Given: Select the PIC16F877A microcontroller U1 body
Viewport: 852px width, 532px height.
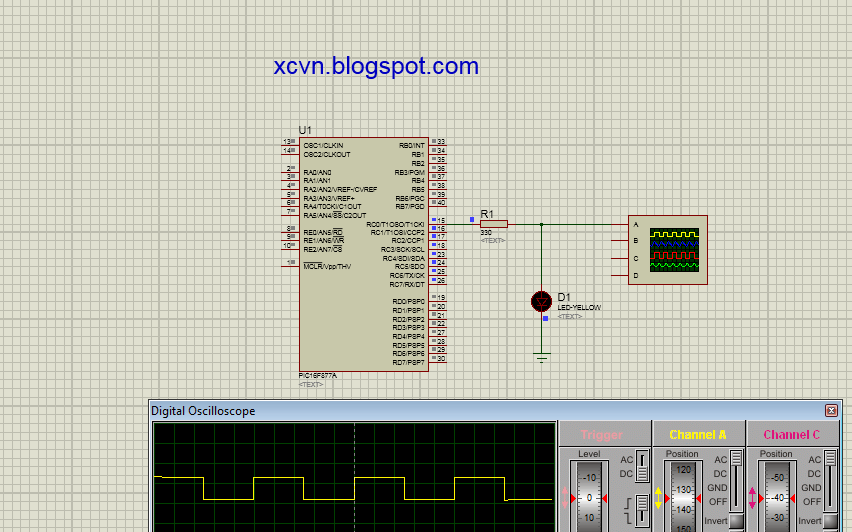Looking at the screenshot, I should pyautogui.click(x=364, y=254).
